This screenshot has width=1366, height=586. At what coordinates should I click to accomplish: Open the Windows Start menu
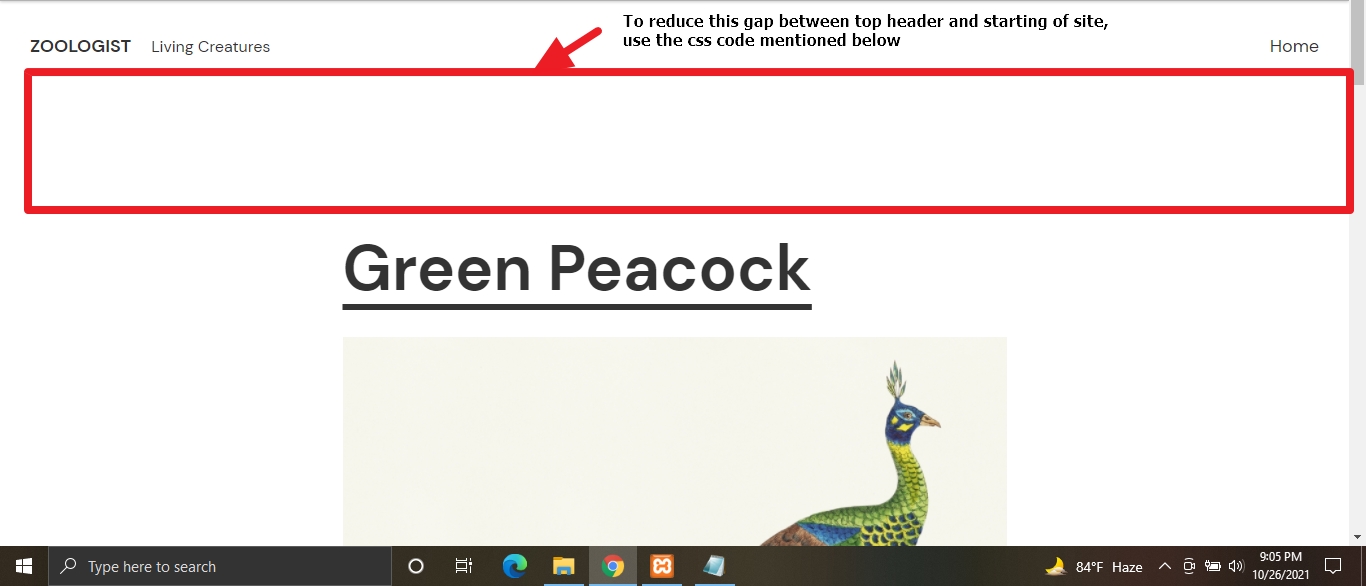[23, 566]
